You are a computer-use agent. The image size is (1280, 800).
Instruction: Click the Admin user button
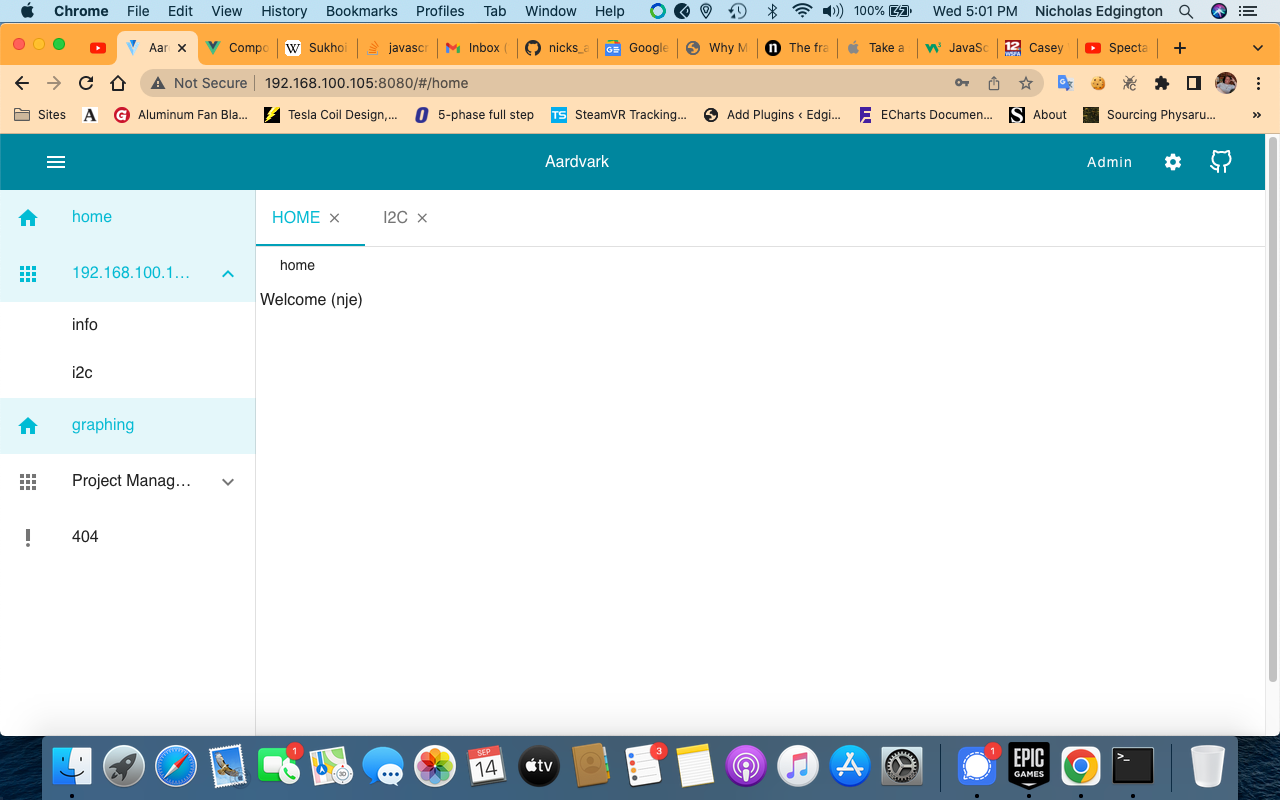(x=1109, y=162)
